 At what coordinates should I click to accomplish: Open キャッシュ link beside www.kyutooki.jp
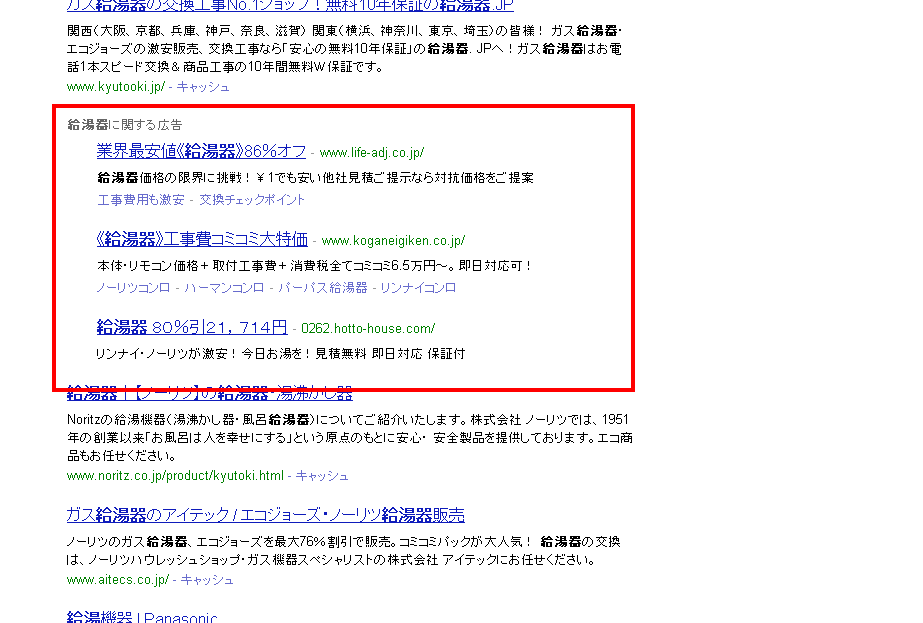pos(203,87)
